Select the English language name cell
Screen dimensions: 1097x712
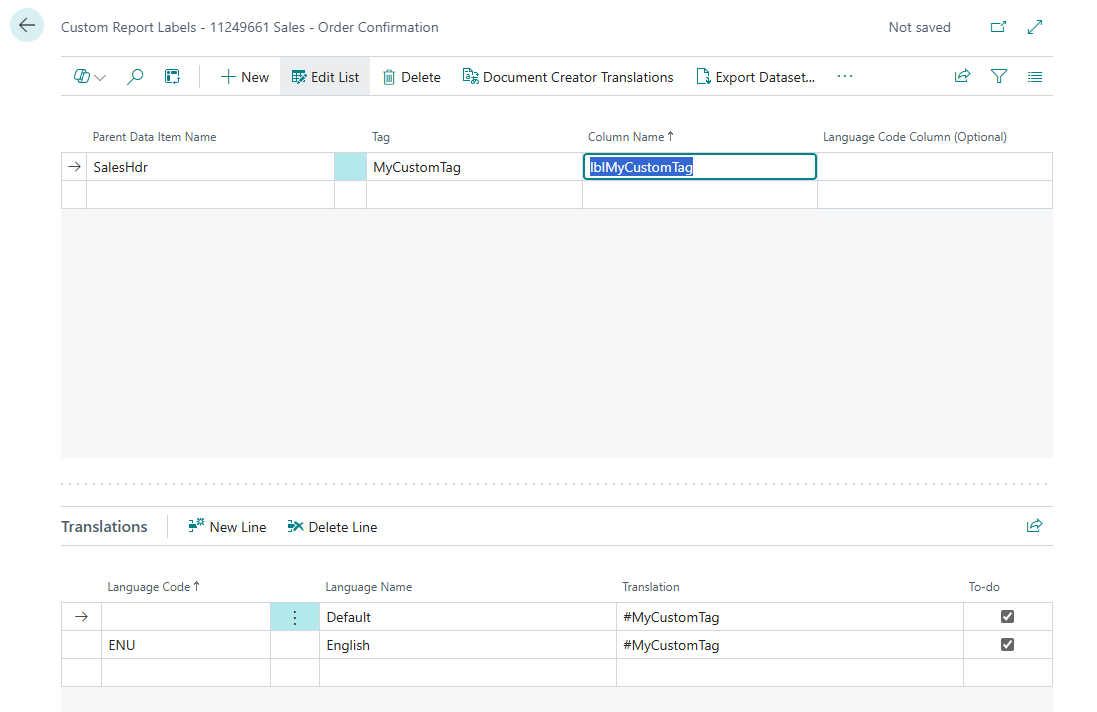coord(467,645)
